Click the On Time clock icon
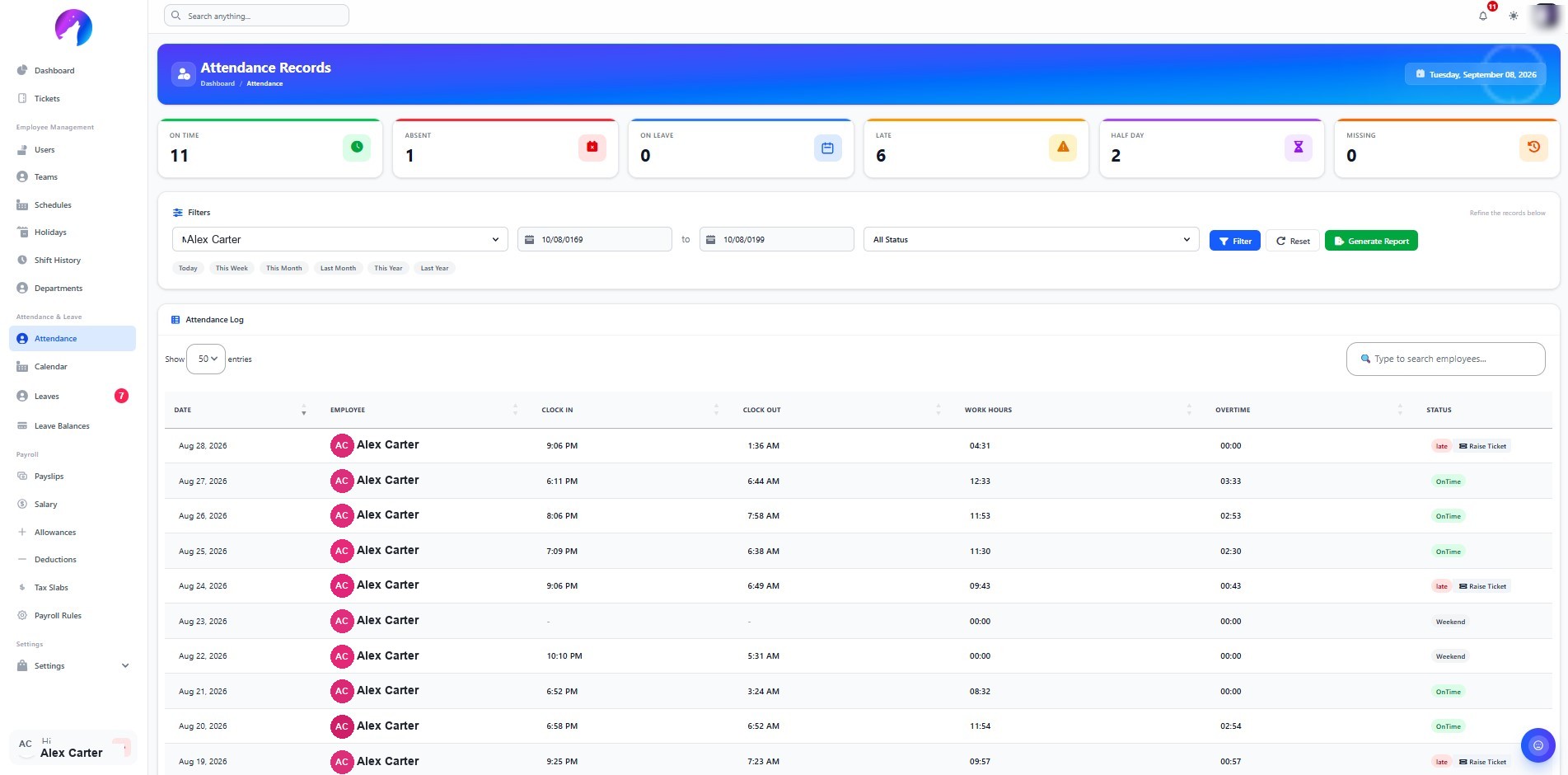The image size is (1568, 775). [x=357, y=147]
